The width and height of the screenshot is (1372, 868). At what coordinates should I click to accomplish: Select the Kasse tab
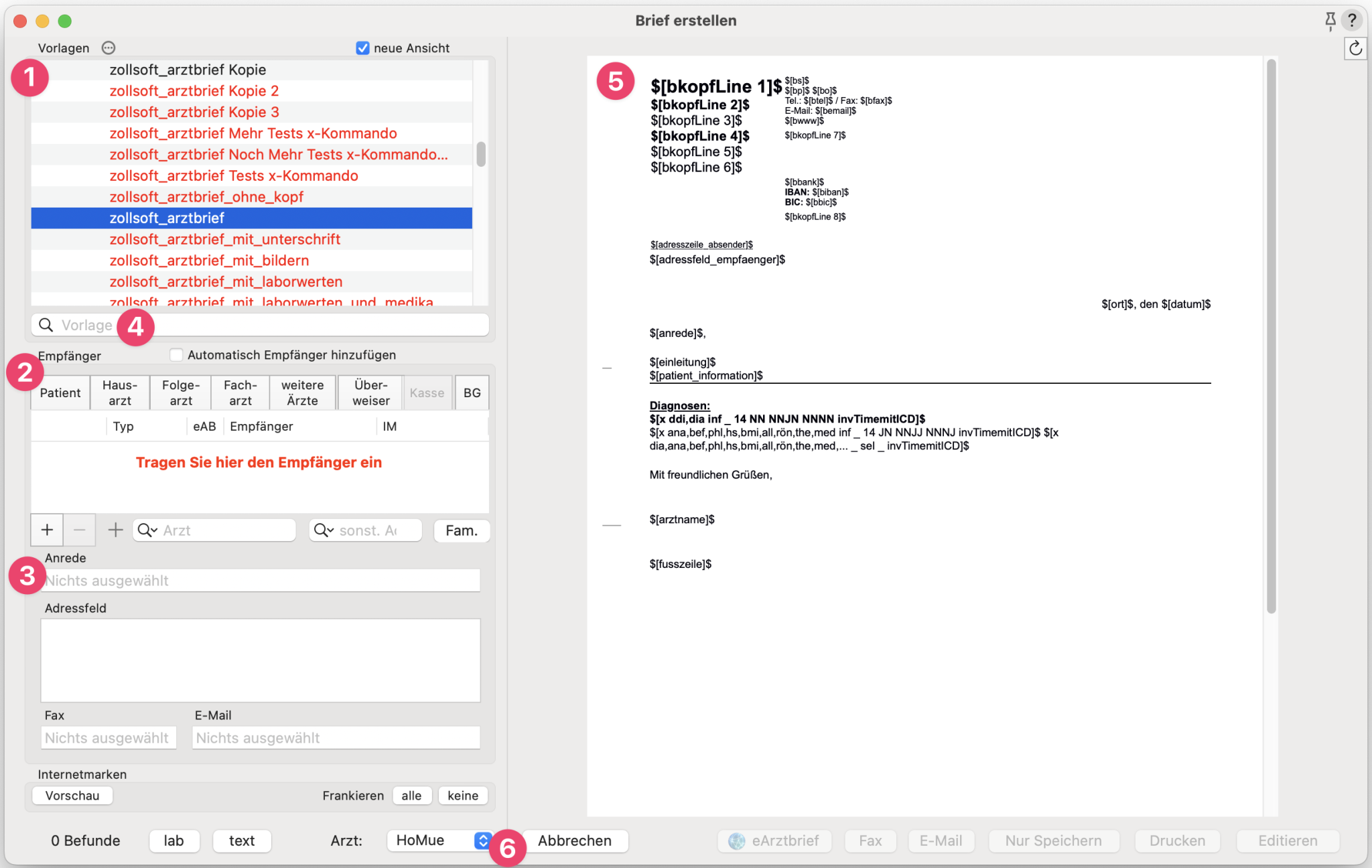click(x=427, y=392)
